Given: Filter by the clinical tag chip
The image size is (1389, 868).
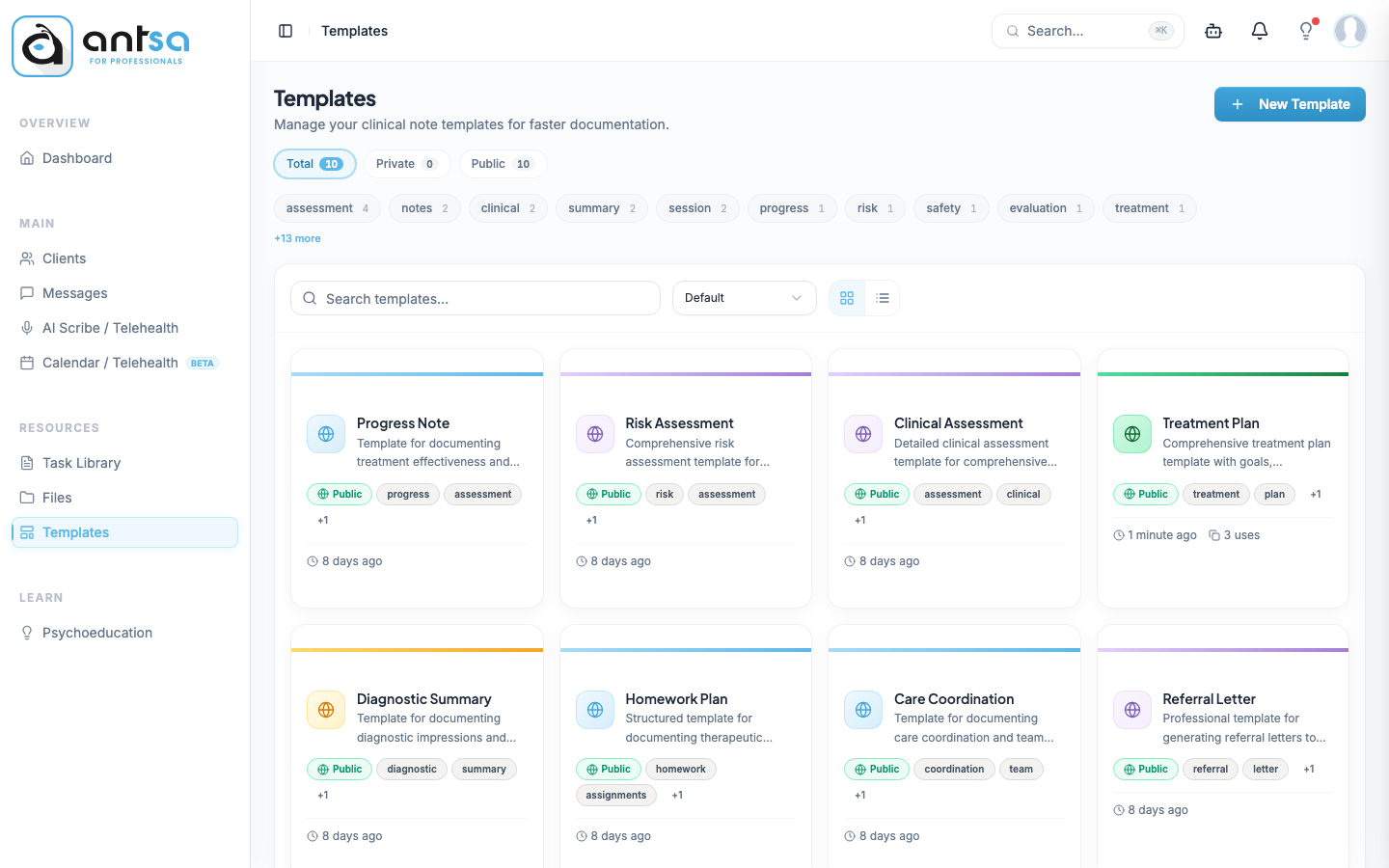Looking at the screenshot, I should click(508, 208).
